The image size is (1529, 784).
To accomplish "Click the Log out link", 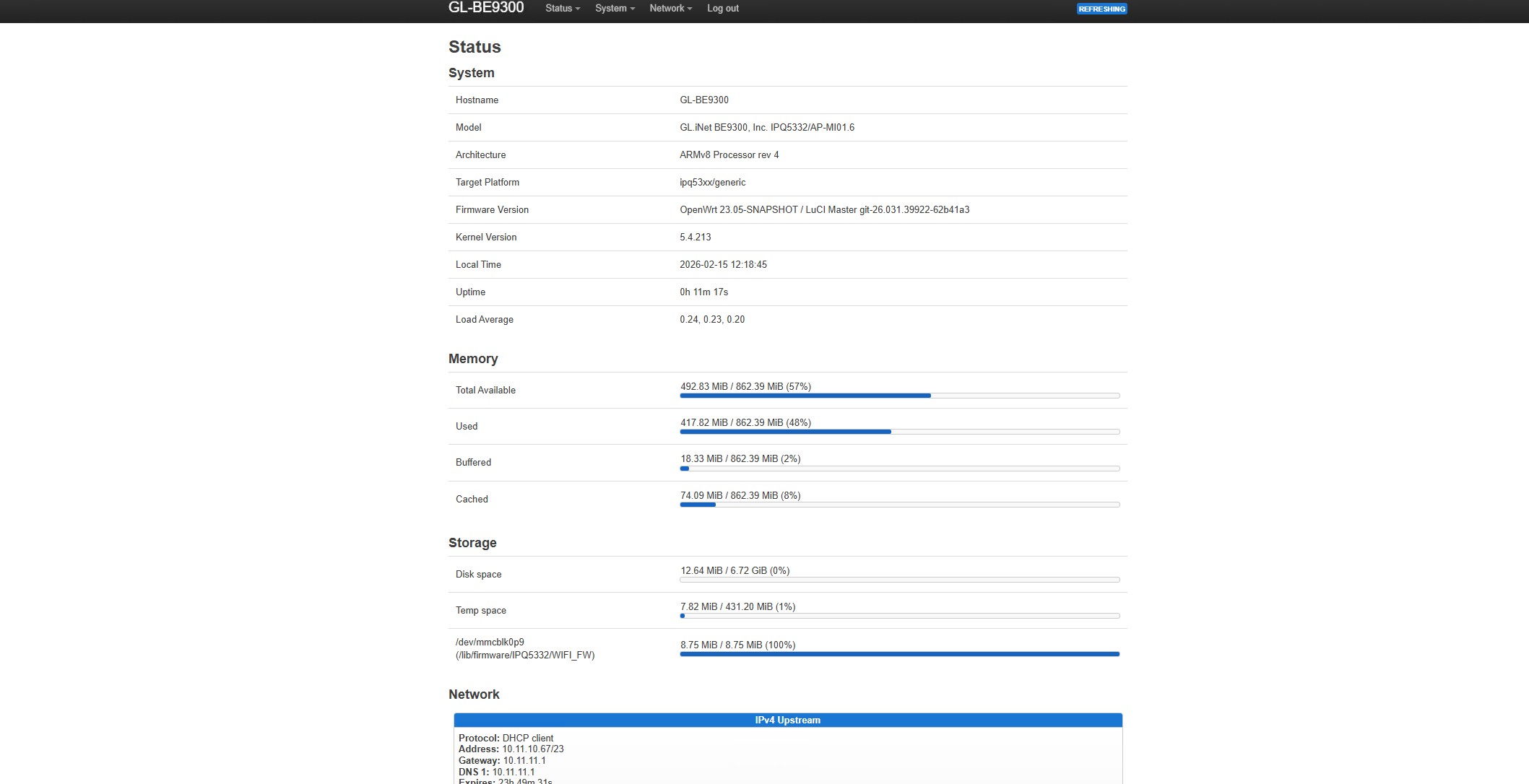I will (x=722, y=9).
